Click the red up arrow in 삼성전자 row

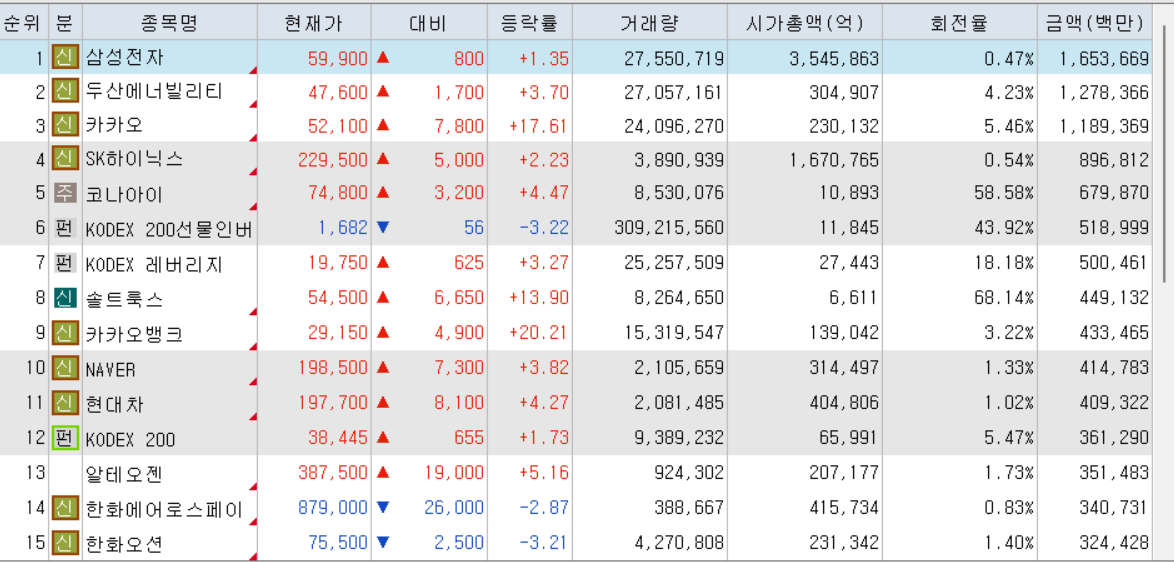click(x=383, y=58)
